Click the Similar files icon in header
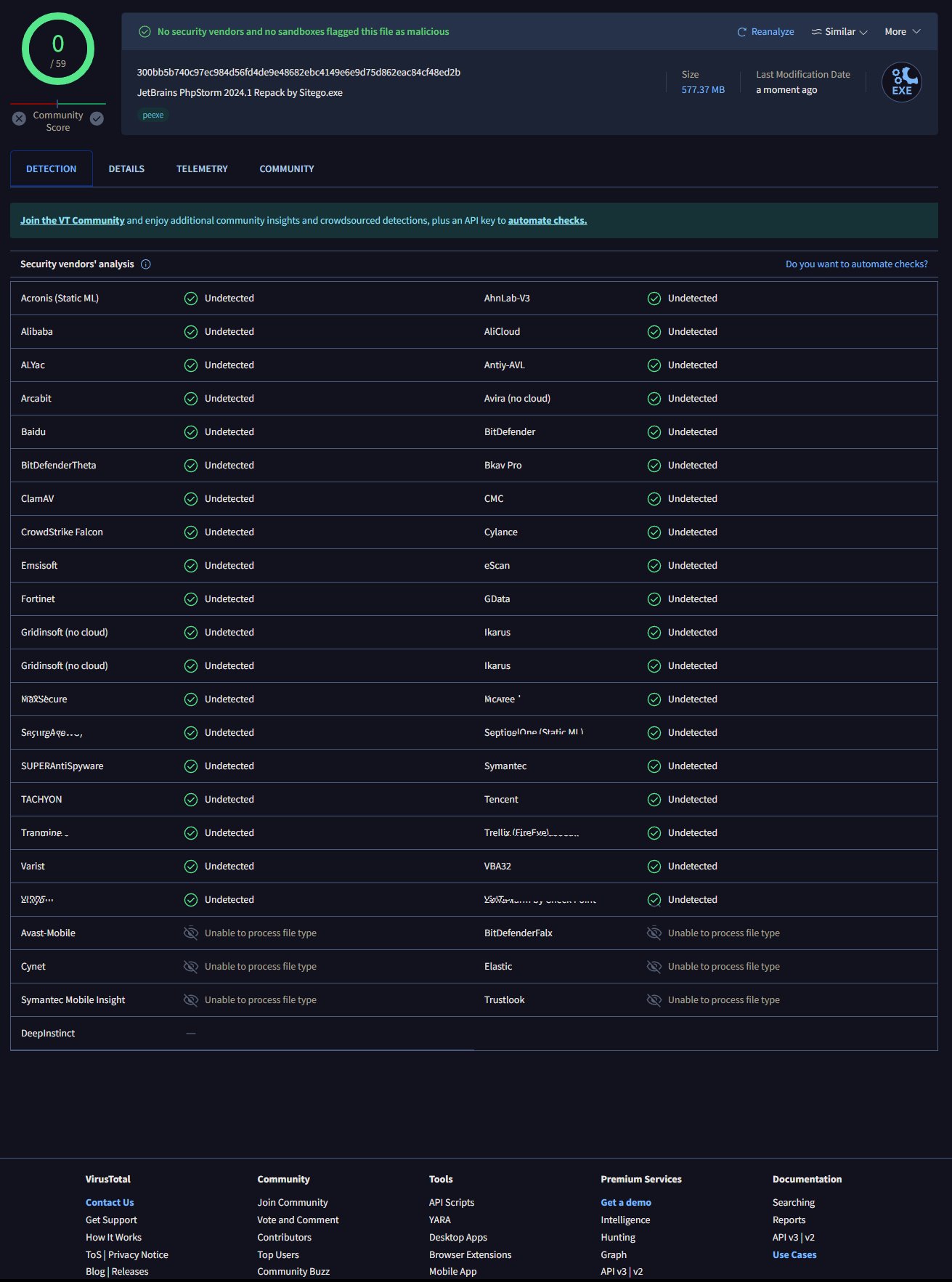 coord(817,32)
